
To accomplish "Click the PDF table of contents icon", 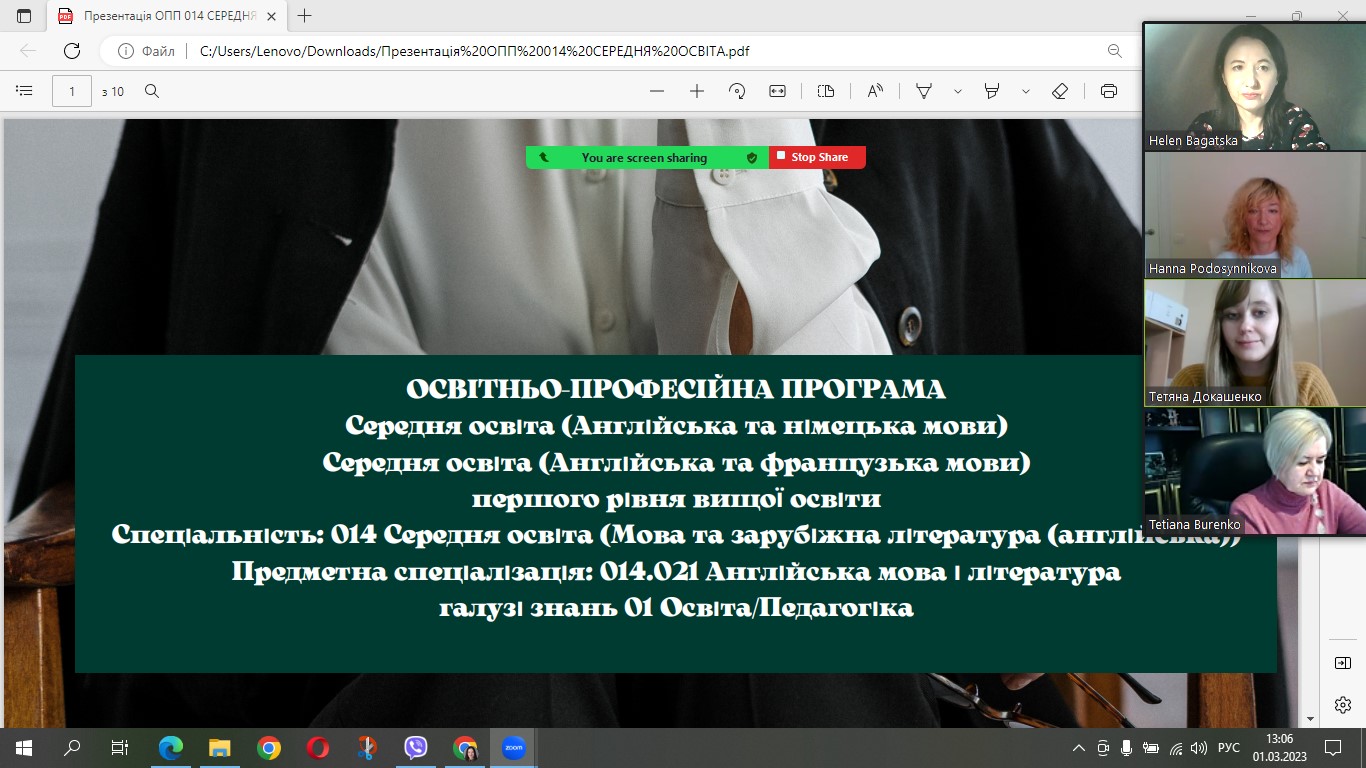I will pos(24,91).
